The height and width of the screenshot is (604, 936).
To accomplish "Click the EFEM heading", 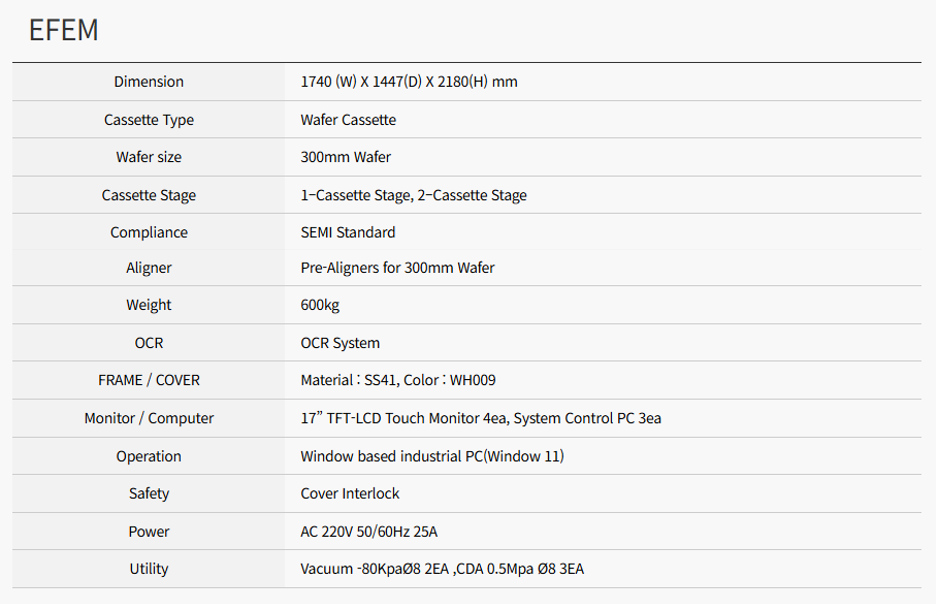I will point(63,30).
